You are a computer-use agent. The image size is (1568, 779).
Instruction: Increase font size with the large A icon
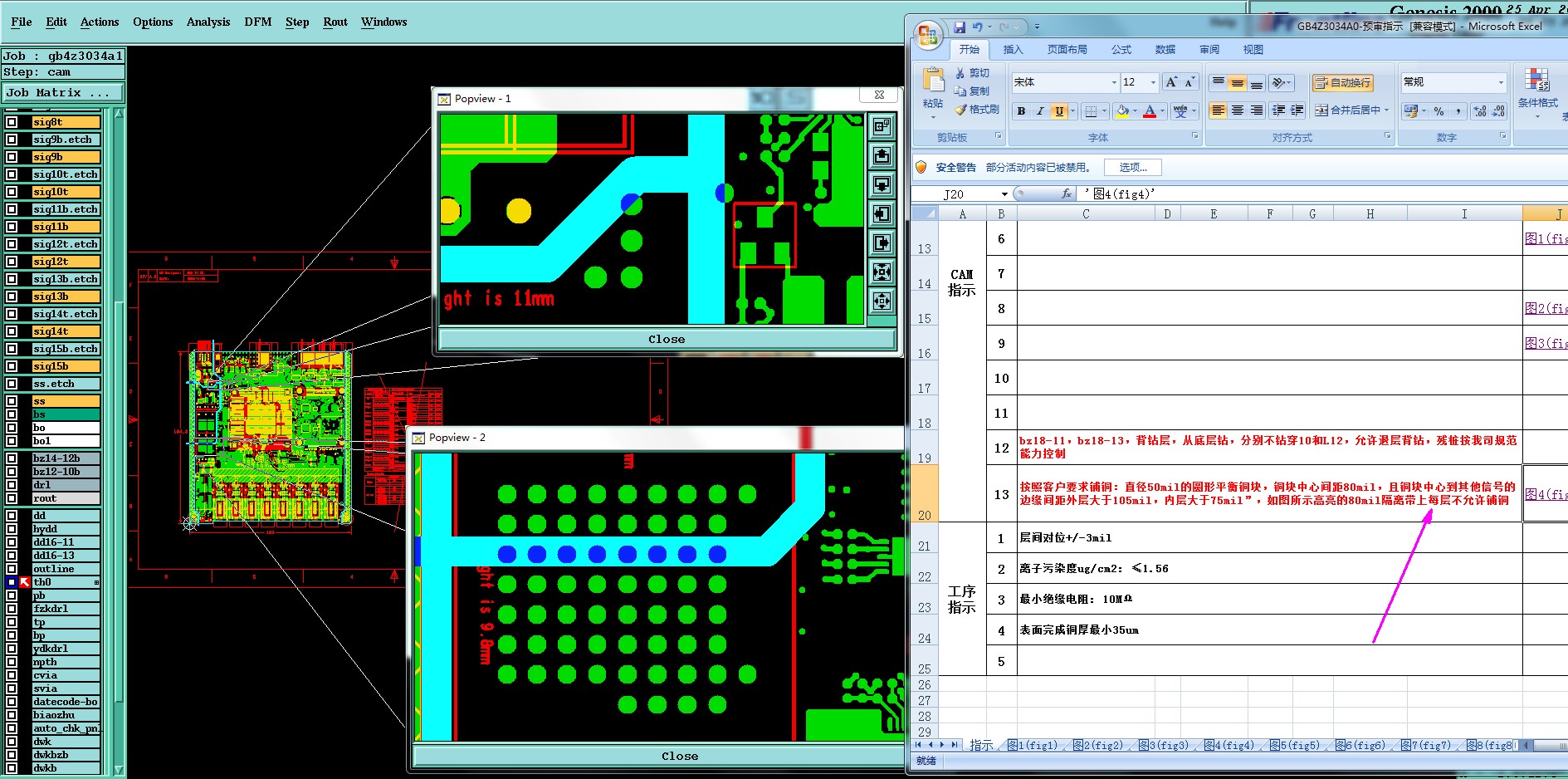click(x=1170, y=82)
